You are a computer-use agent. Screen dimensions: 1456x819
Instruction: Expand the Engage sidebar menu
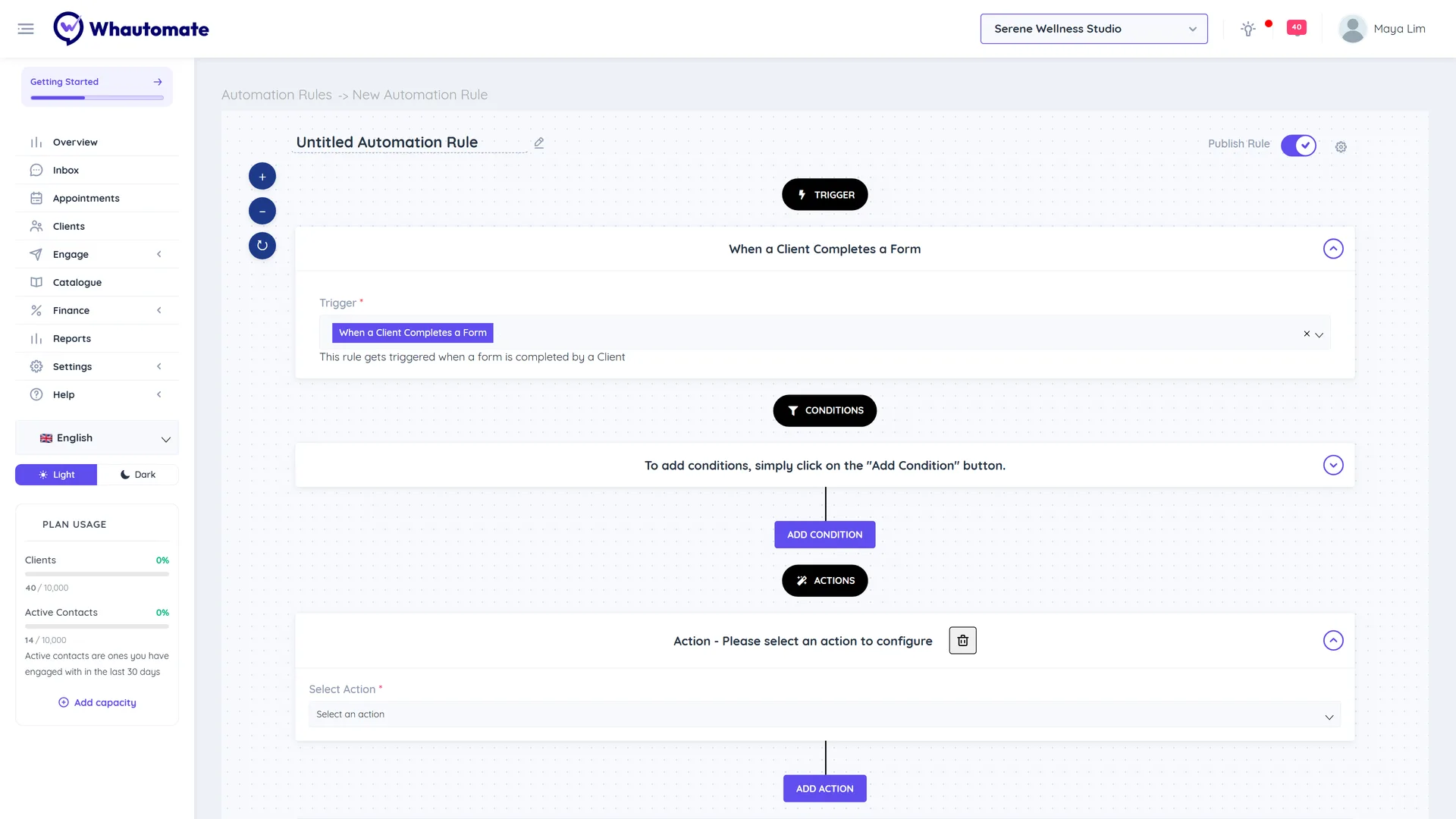pos(97,254)
